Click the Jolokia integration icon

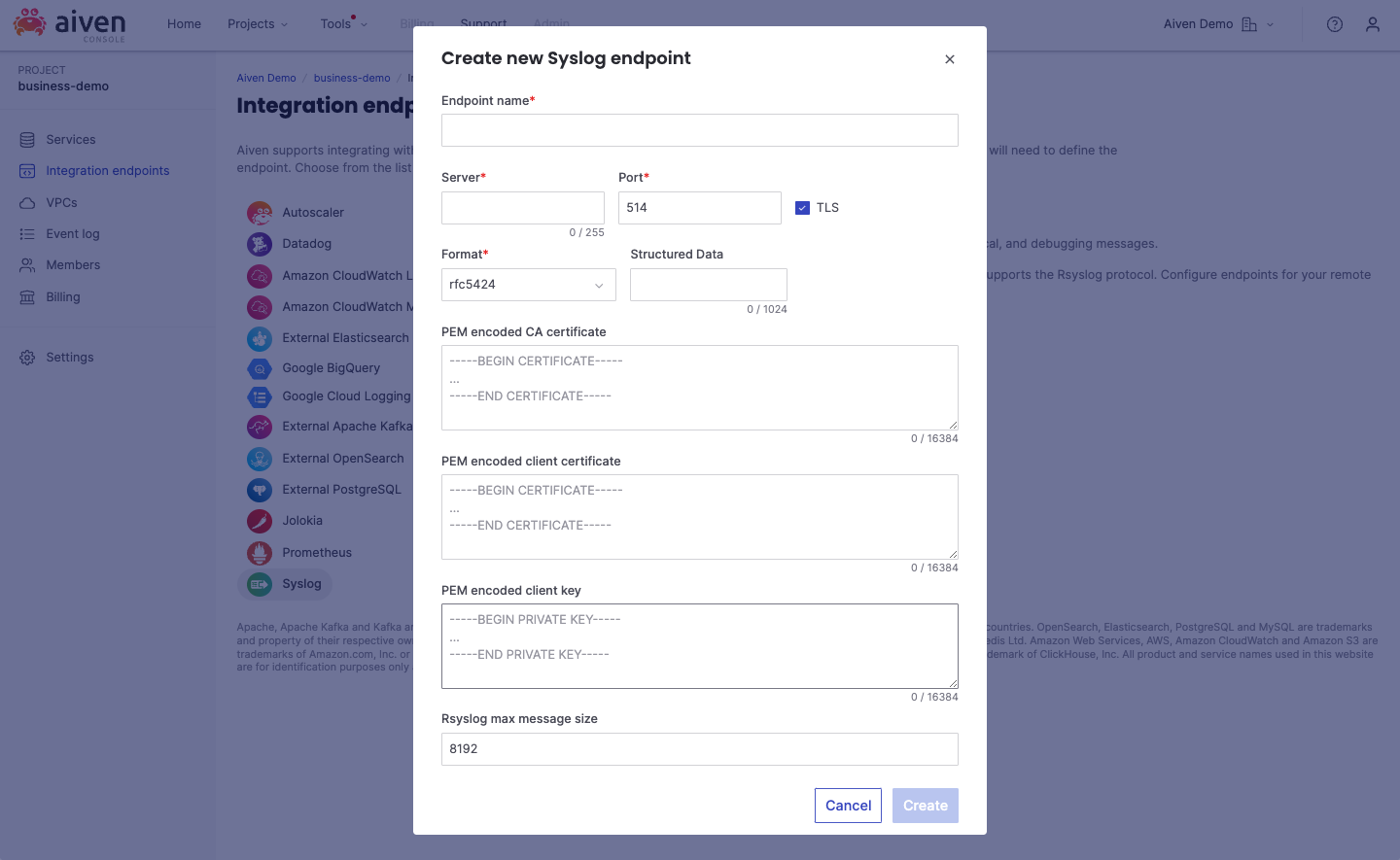[x=259, y=521]
